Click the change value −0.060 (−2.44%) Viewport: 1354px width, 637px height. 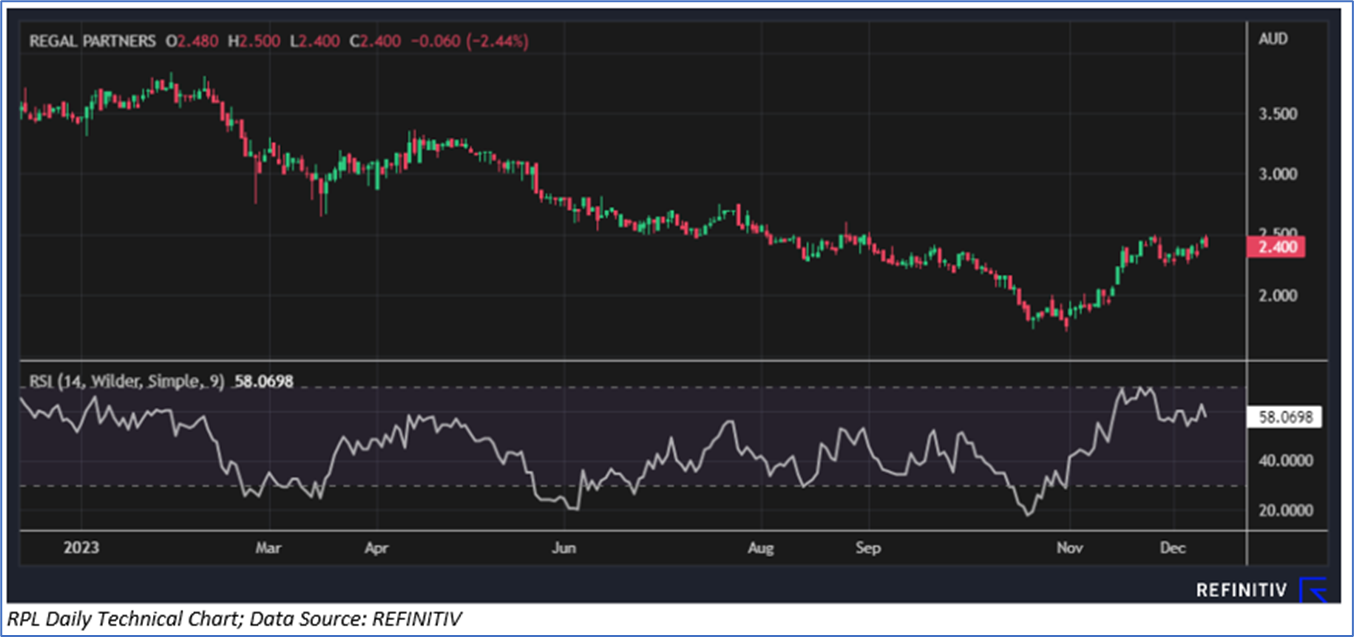pos(468,41)
